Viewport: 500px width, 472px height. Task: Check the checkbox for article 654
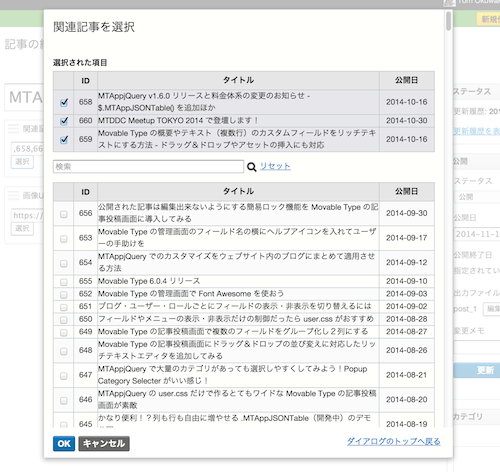point(64,263)
